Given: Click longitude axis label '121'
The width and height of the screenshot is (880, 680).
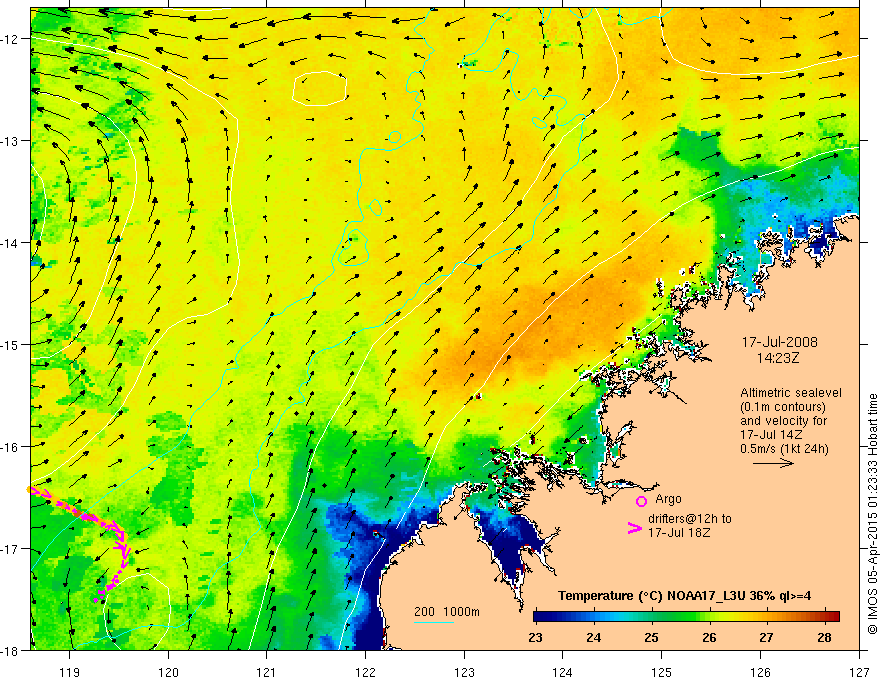Looking at the screenshot, I should 266,672.
